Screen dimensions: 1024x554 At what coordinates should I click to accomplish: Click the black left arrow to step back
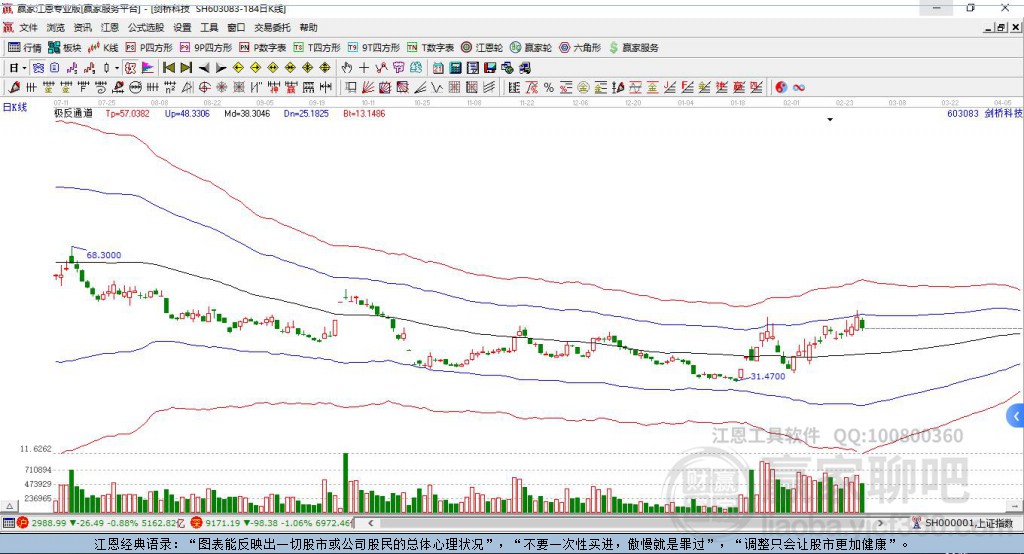point(204,68)
